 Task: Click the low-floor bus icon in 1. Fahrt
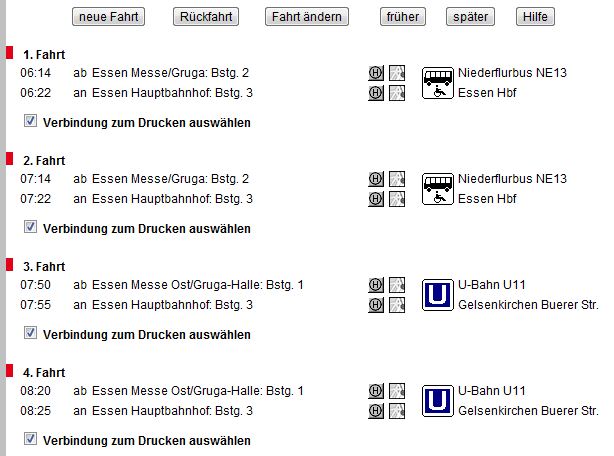437,82
